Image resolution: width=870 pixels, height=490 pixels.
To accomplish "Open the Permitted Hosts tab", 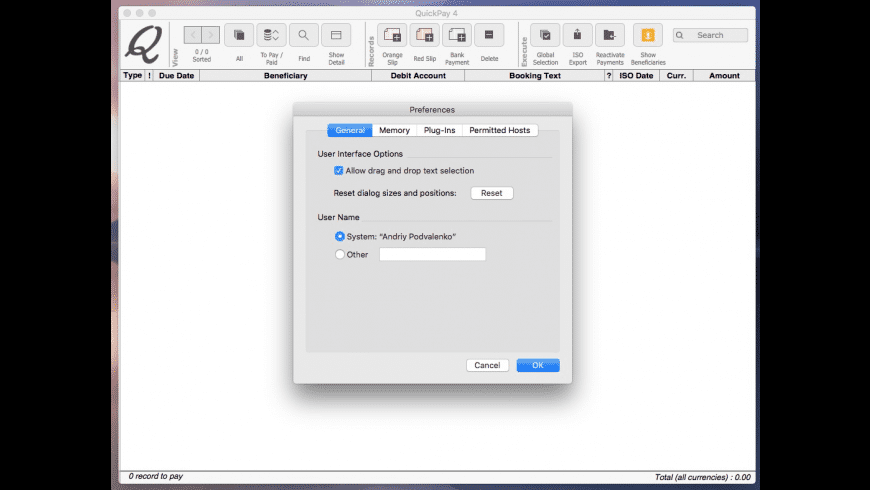I will (500, 130).
